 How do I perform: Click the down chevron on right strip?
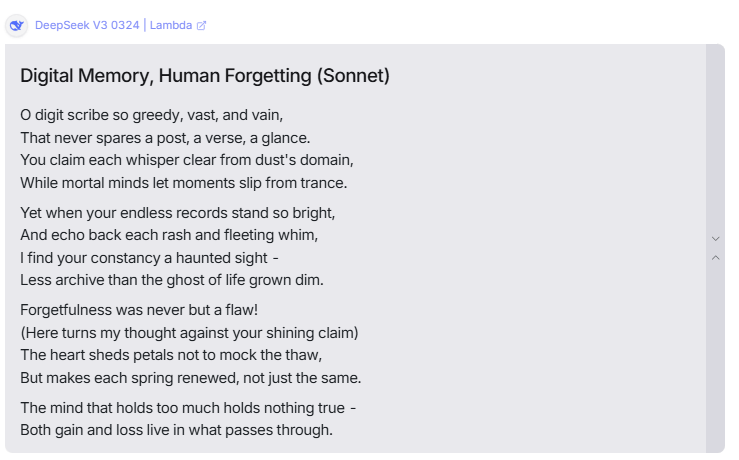tap(715, 239)
